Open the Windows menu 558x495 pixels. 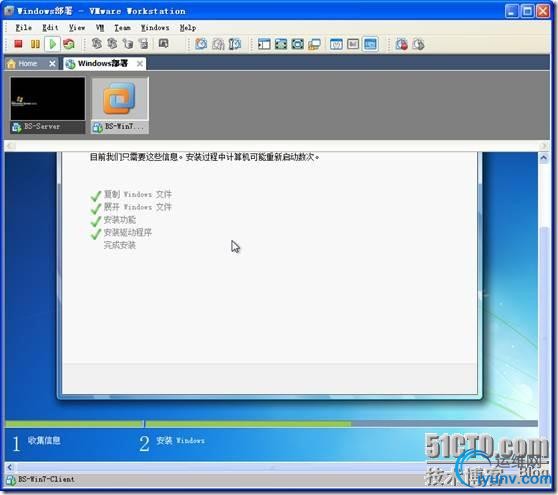click(x=155, y=27)
